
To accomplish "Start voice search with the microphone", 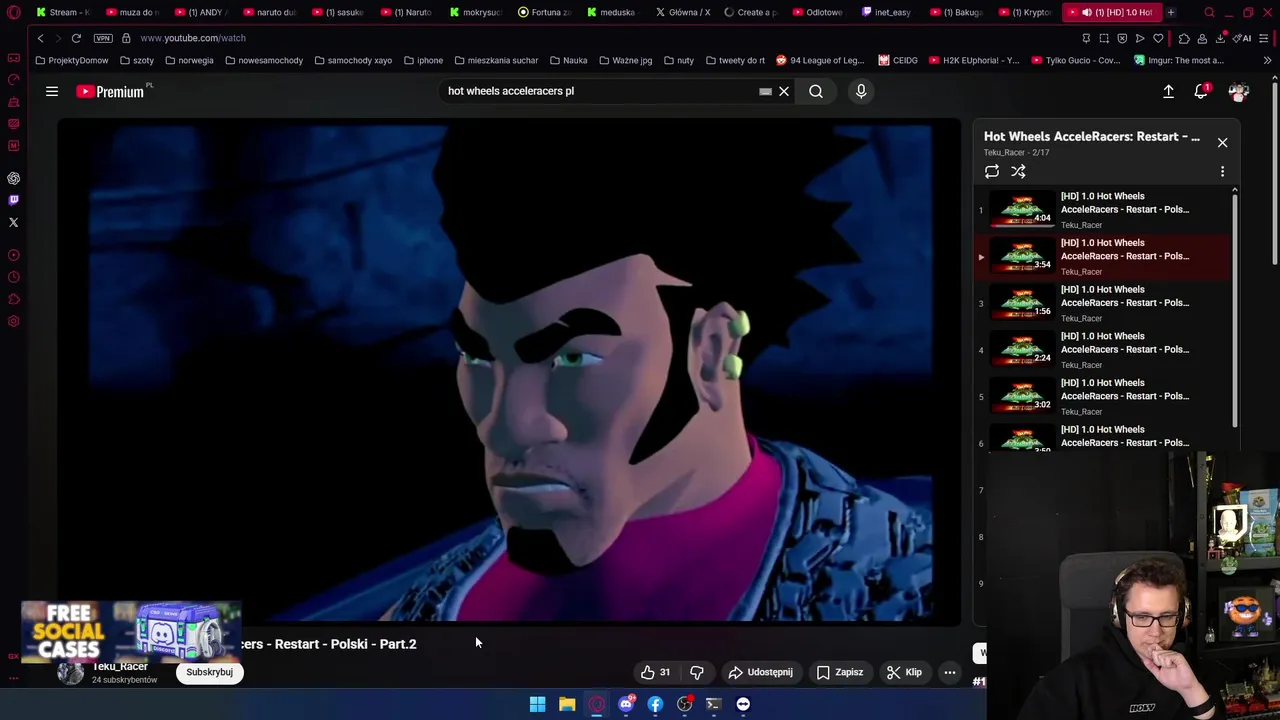I will 861,91.
